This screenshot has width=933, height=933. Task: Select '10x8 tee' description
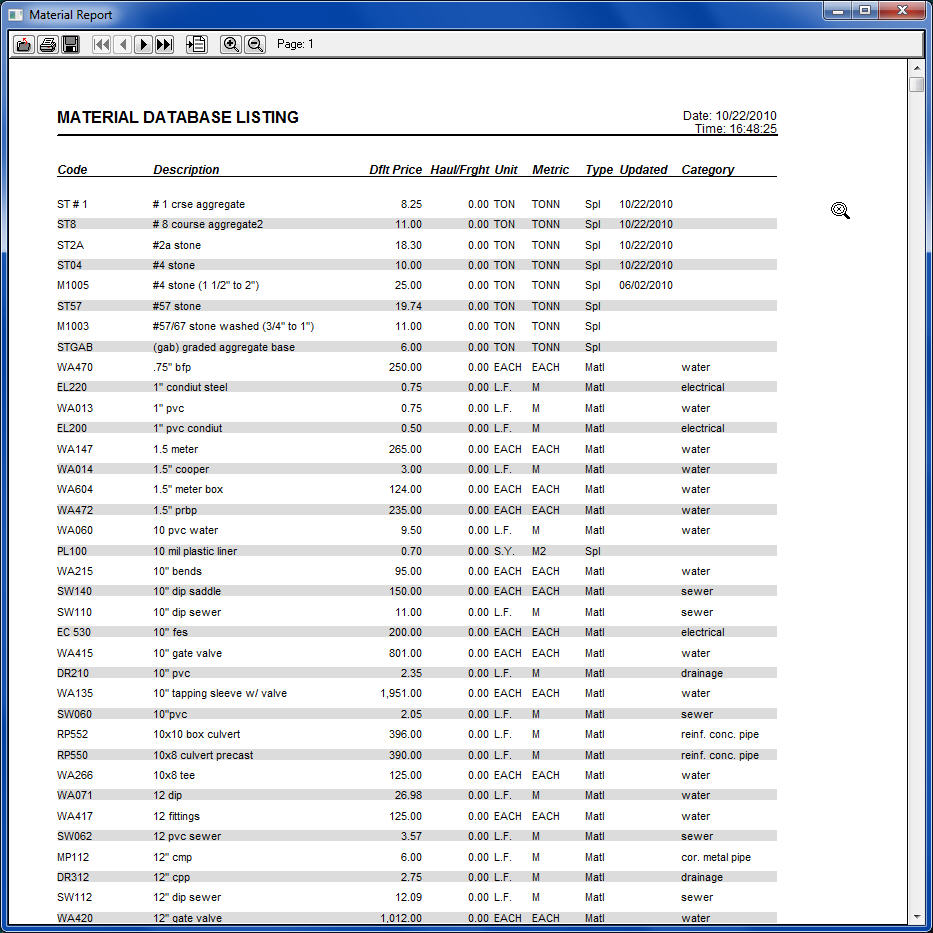click(x=174, y=776)
